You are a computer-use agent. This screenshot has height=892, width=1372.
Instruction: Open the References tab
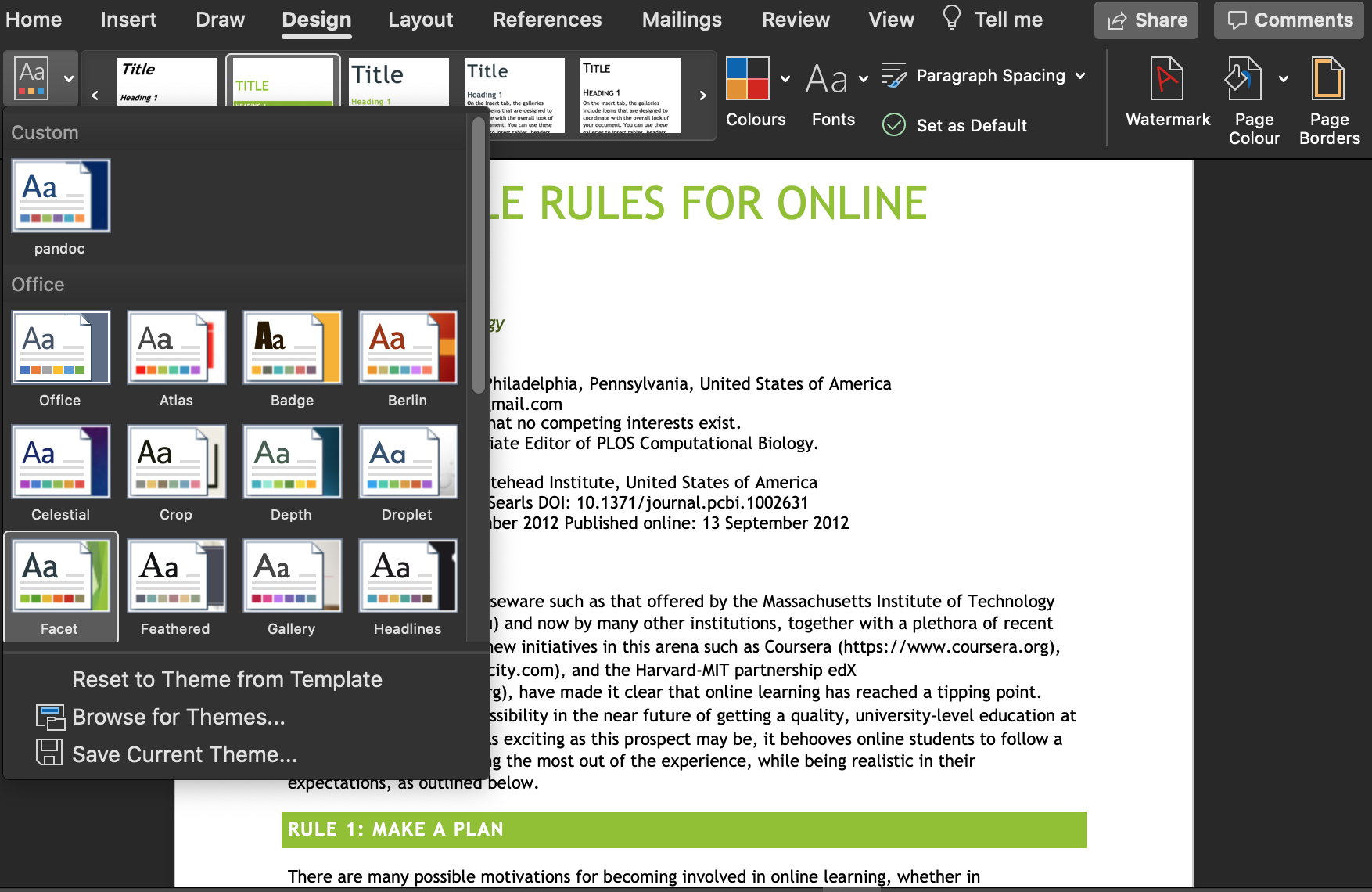pos(547,20)
